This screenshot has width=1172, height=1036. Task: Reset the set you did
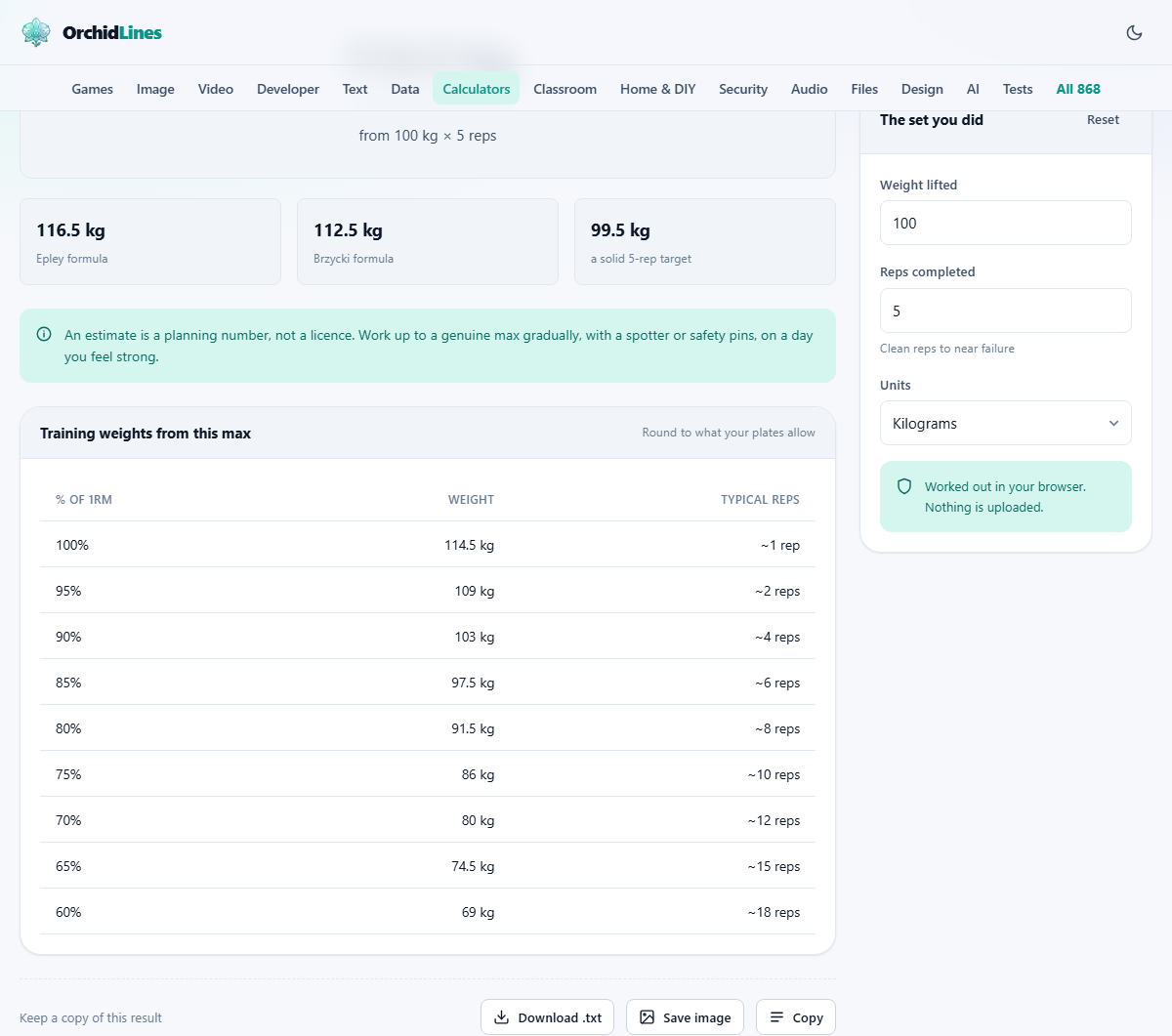pyautogui.click(x=1103, y=120)
